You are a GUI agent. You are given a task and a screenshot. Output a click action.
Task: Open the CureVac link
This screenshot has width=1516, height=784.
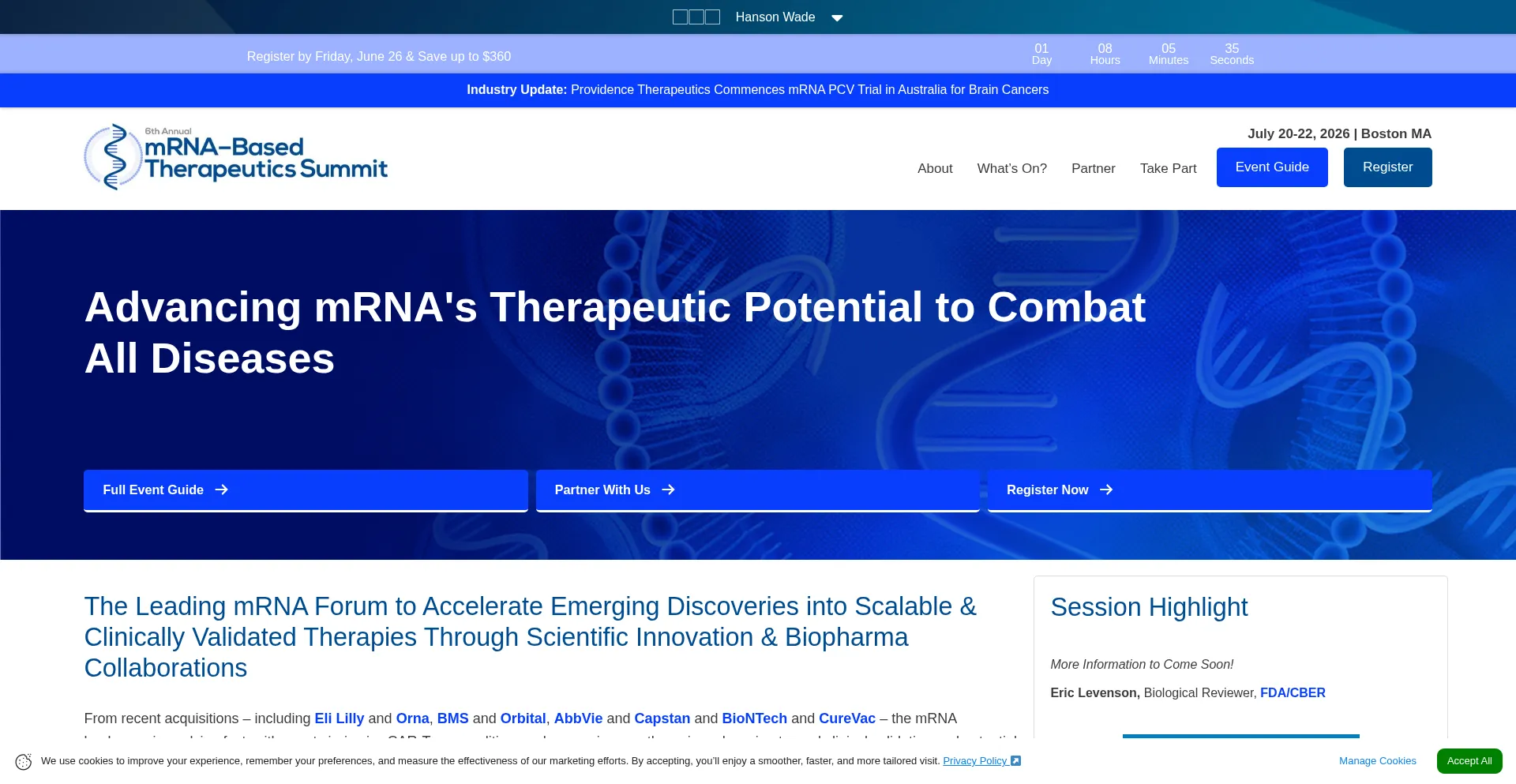point(847,718)
